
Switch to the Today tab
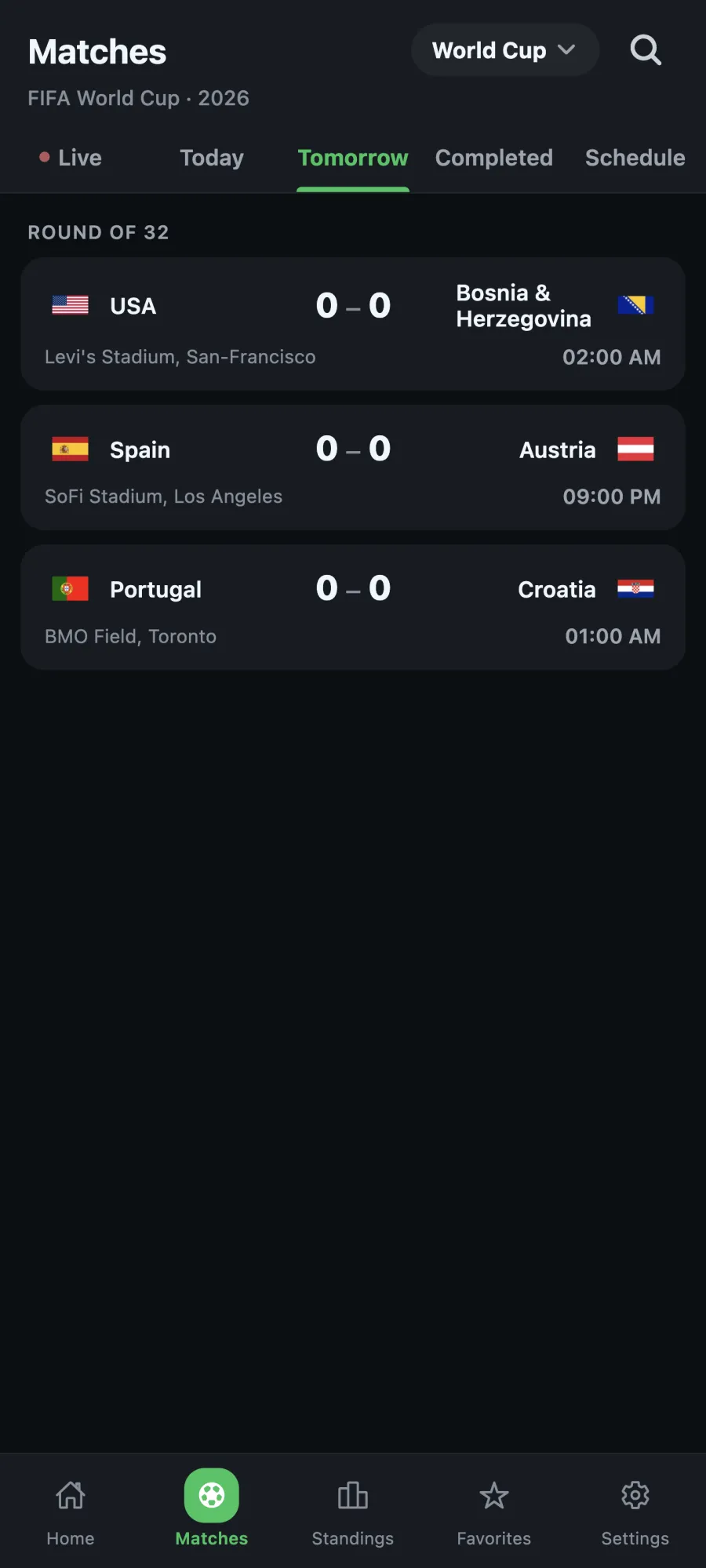tap(212, 158)
